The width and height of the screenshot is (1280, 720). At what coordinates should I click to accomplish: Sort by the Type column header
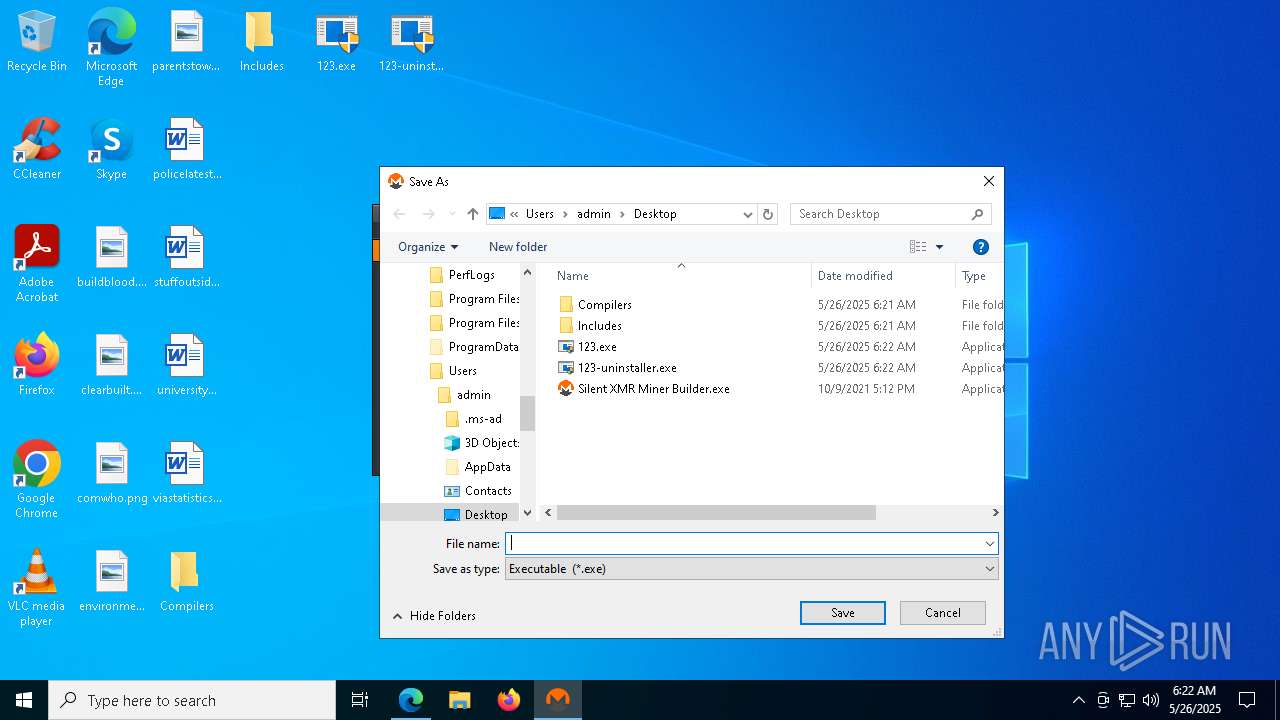(x=979, y=276)
